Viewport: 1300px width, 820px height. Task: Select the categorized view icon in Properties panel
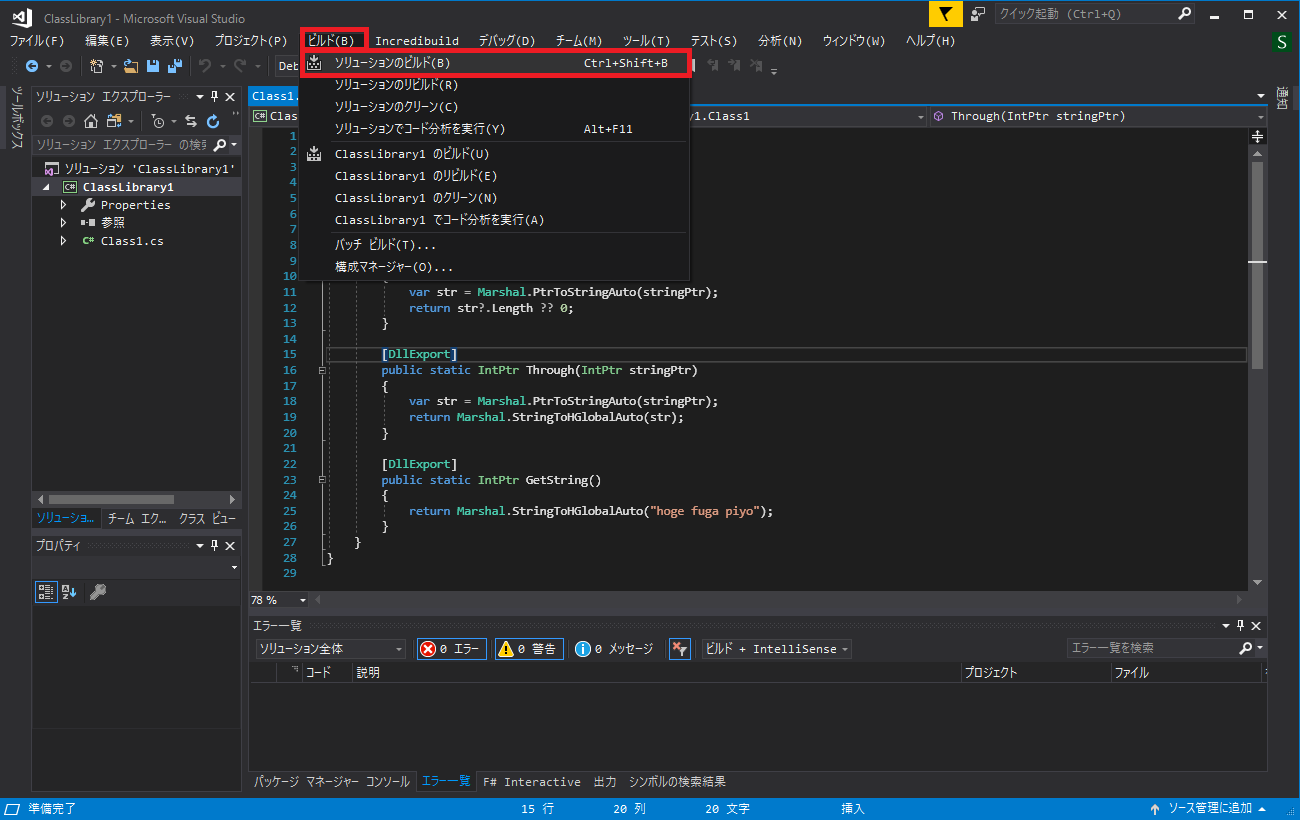[45, 591]
